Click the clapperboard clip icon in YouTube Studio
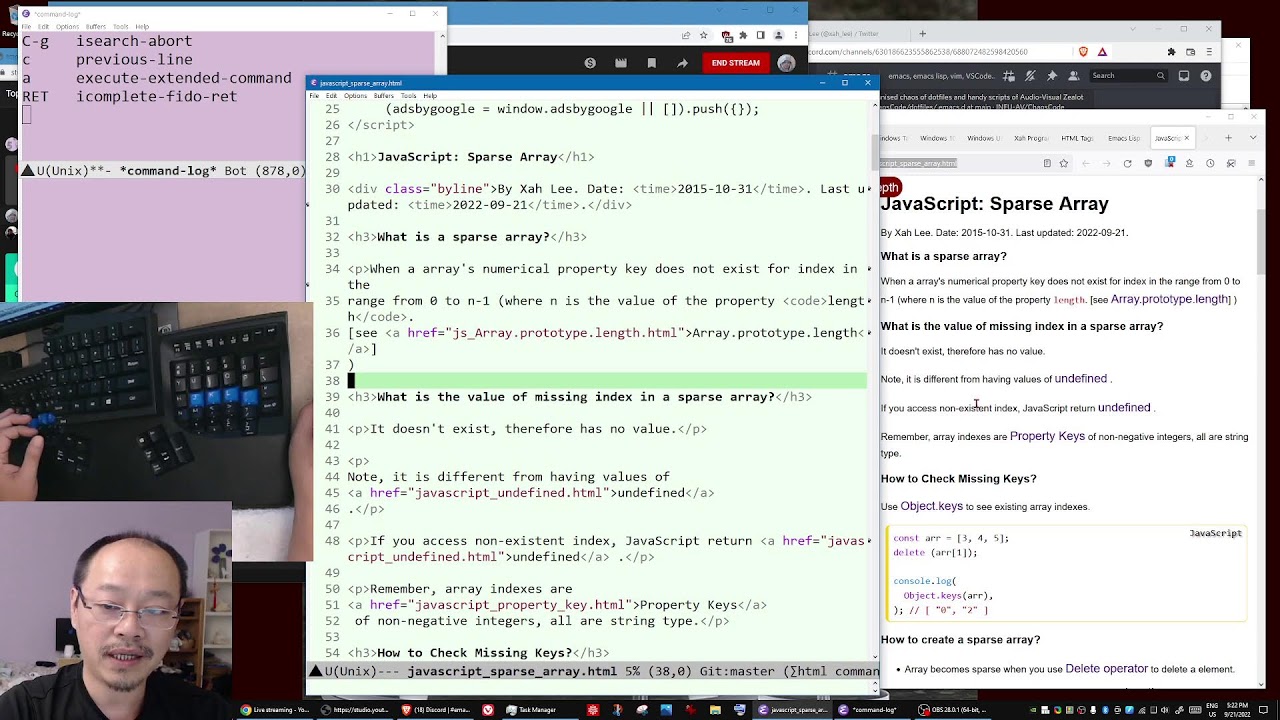Screen dimensions: 1280x720 [621, 63]
